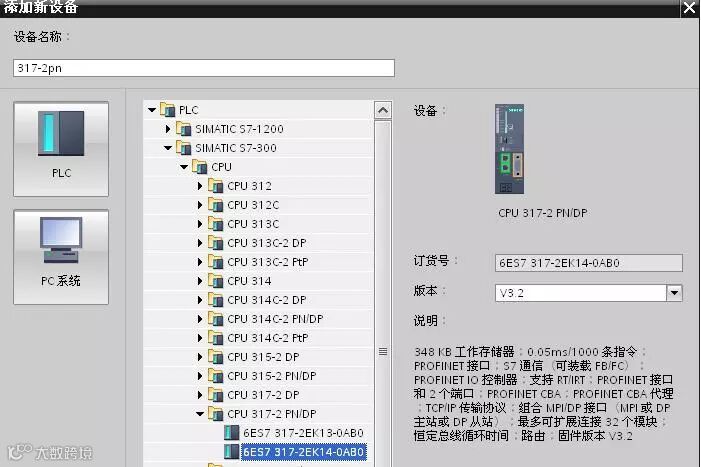The image size is (701, 467).
Task: Click the PLC root folder icon
Action: [168, 109]
